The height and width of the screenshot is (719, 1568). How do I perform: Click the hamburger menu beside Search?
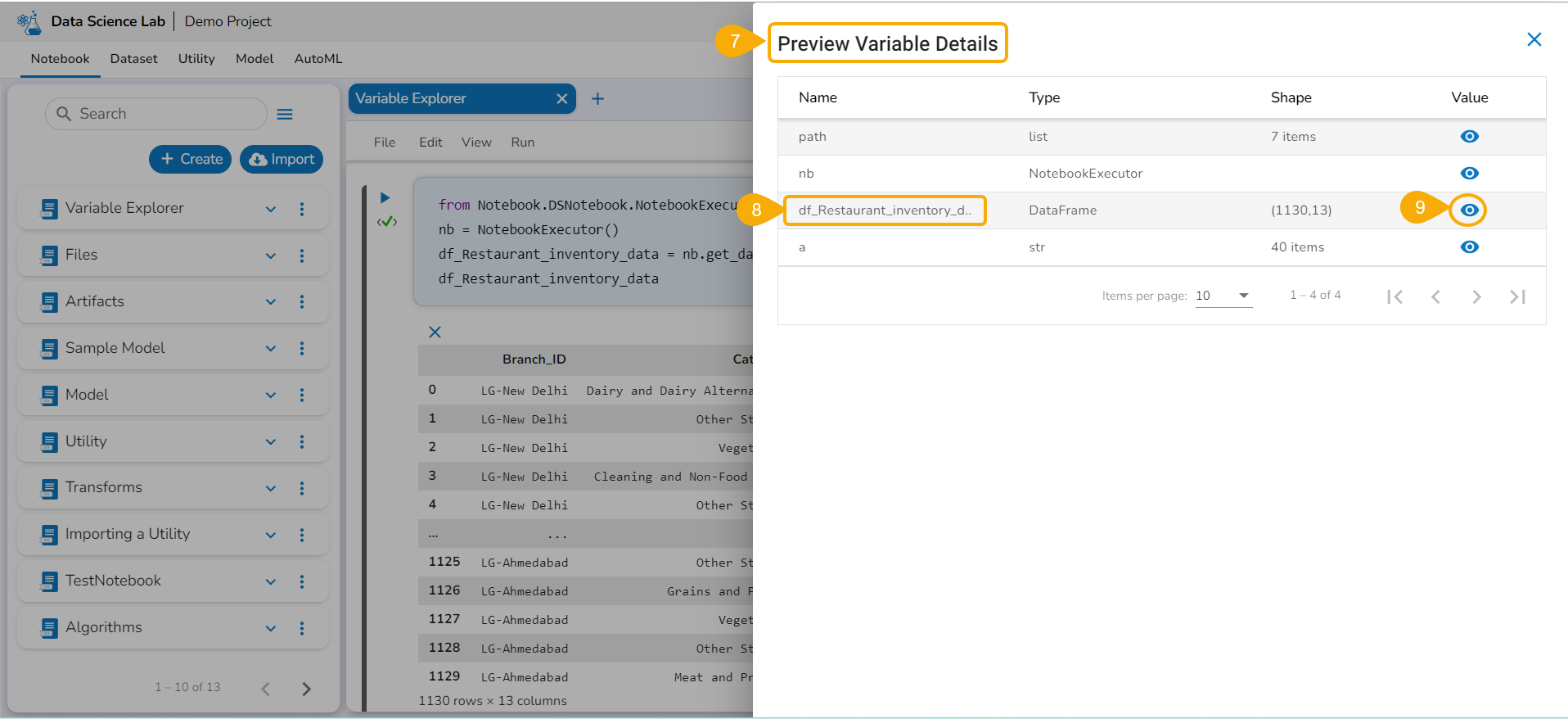pos(285,115)
